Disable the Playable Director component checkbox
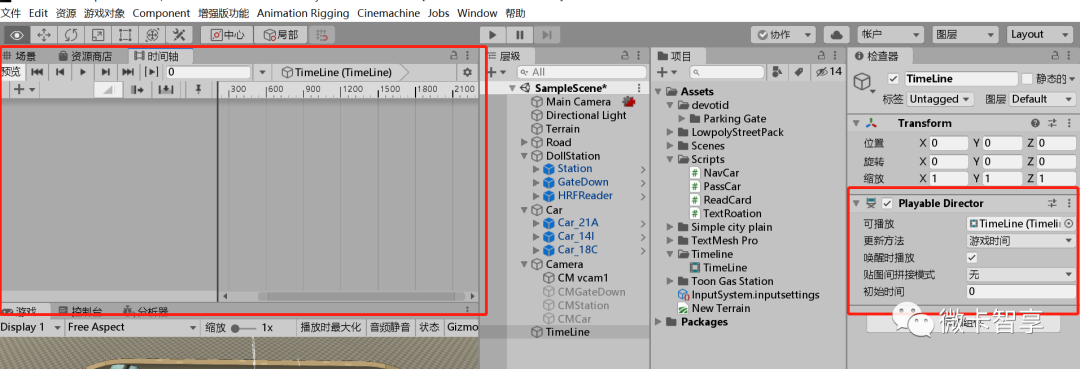This screenshot has height=369, width=1080. coord(887,203)
